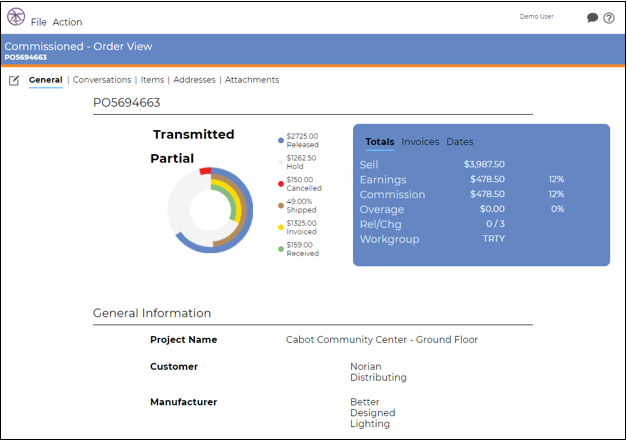Viewport: 627px width, 441px height.
Task: Switch to the Attachments tab
Action: (252, 80)
